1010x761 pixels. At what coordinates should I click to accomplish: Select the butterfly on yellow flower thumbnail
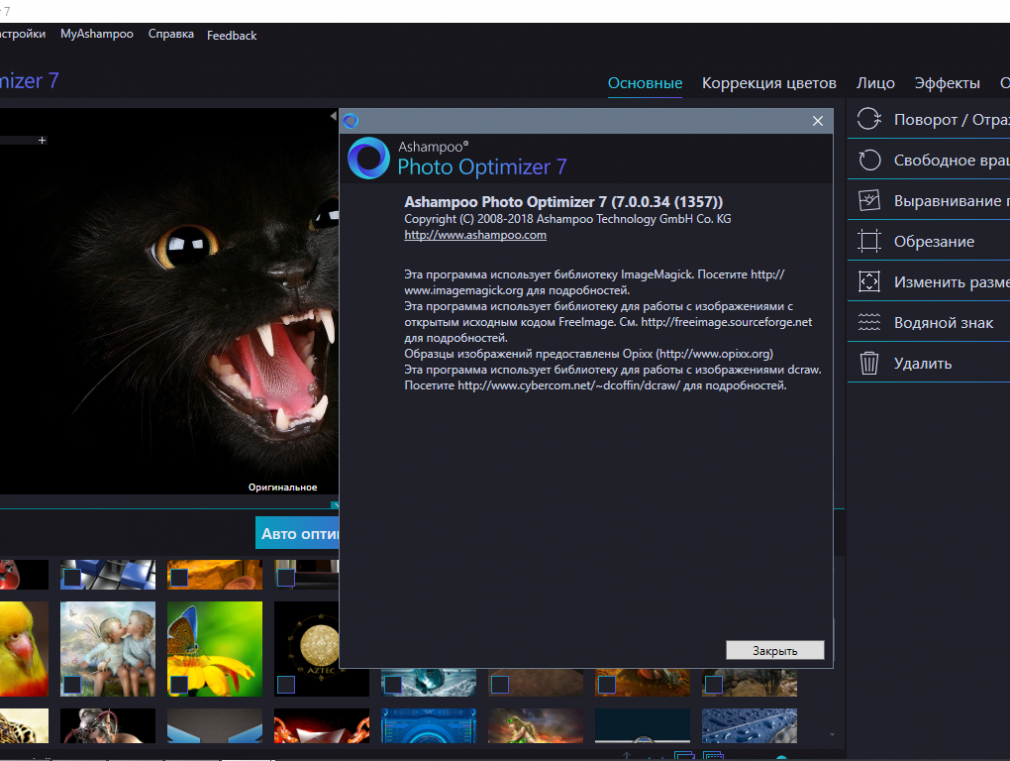coord(214,649)
